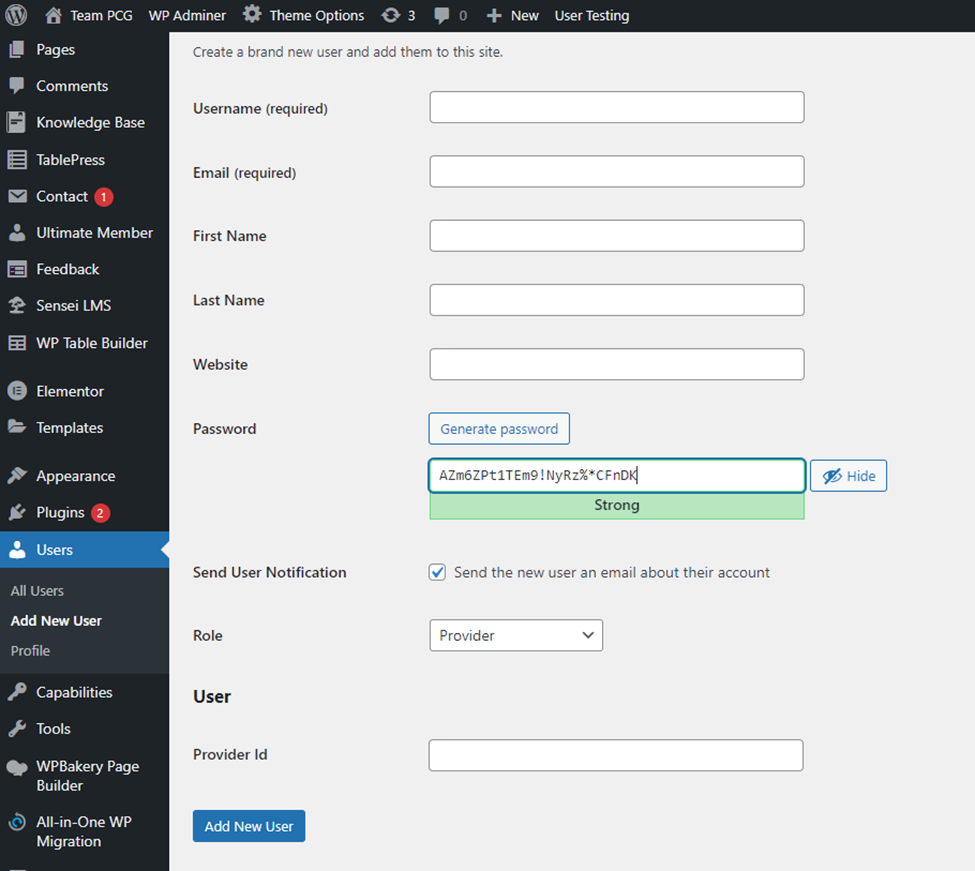Open the Plugins menu with 2 updates

coord(60,513)
